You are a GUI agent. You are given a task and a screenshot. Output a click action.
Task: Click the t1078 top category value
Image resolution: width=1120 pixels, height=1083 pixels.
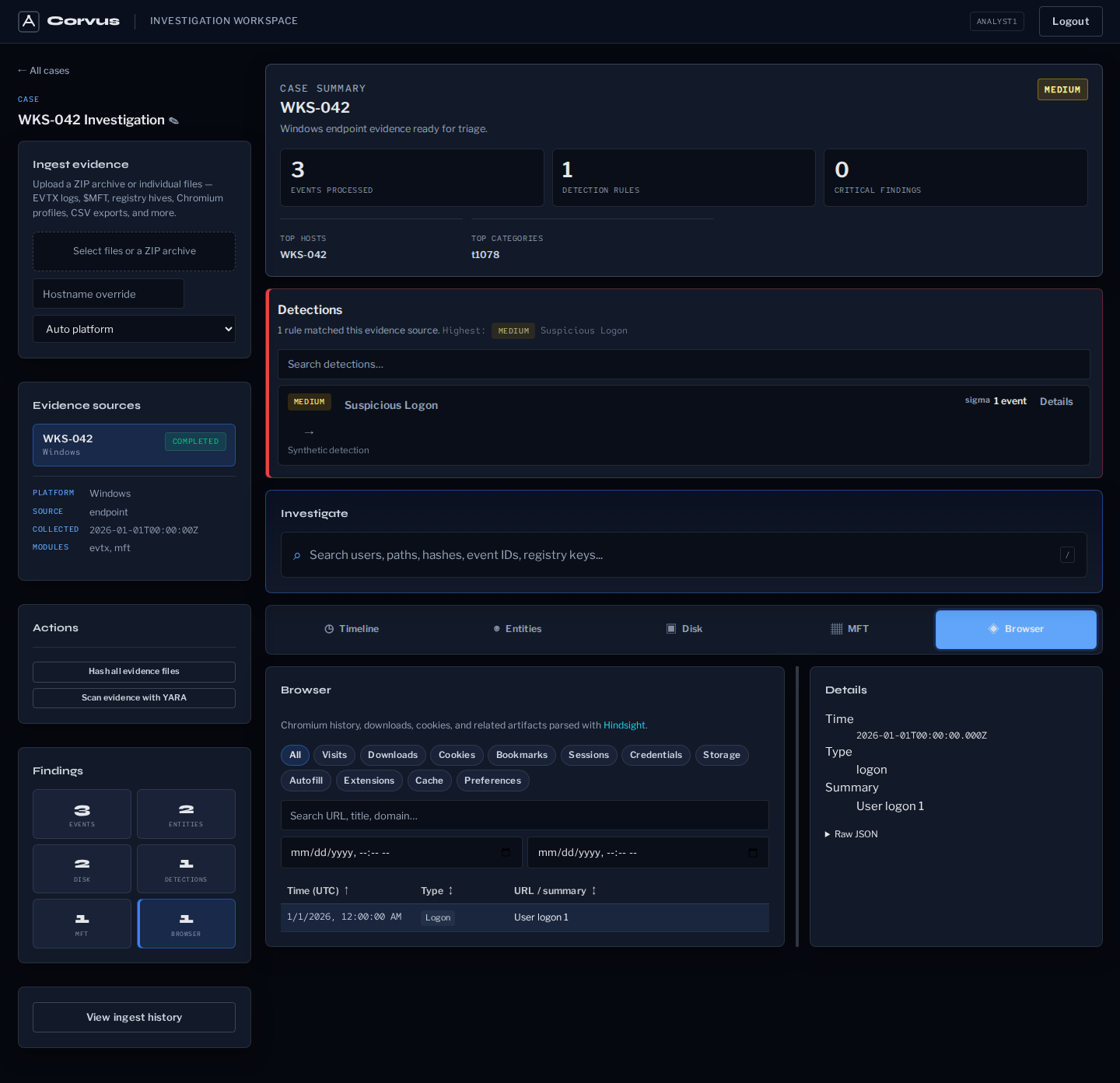tap(485, 255)
